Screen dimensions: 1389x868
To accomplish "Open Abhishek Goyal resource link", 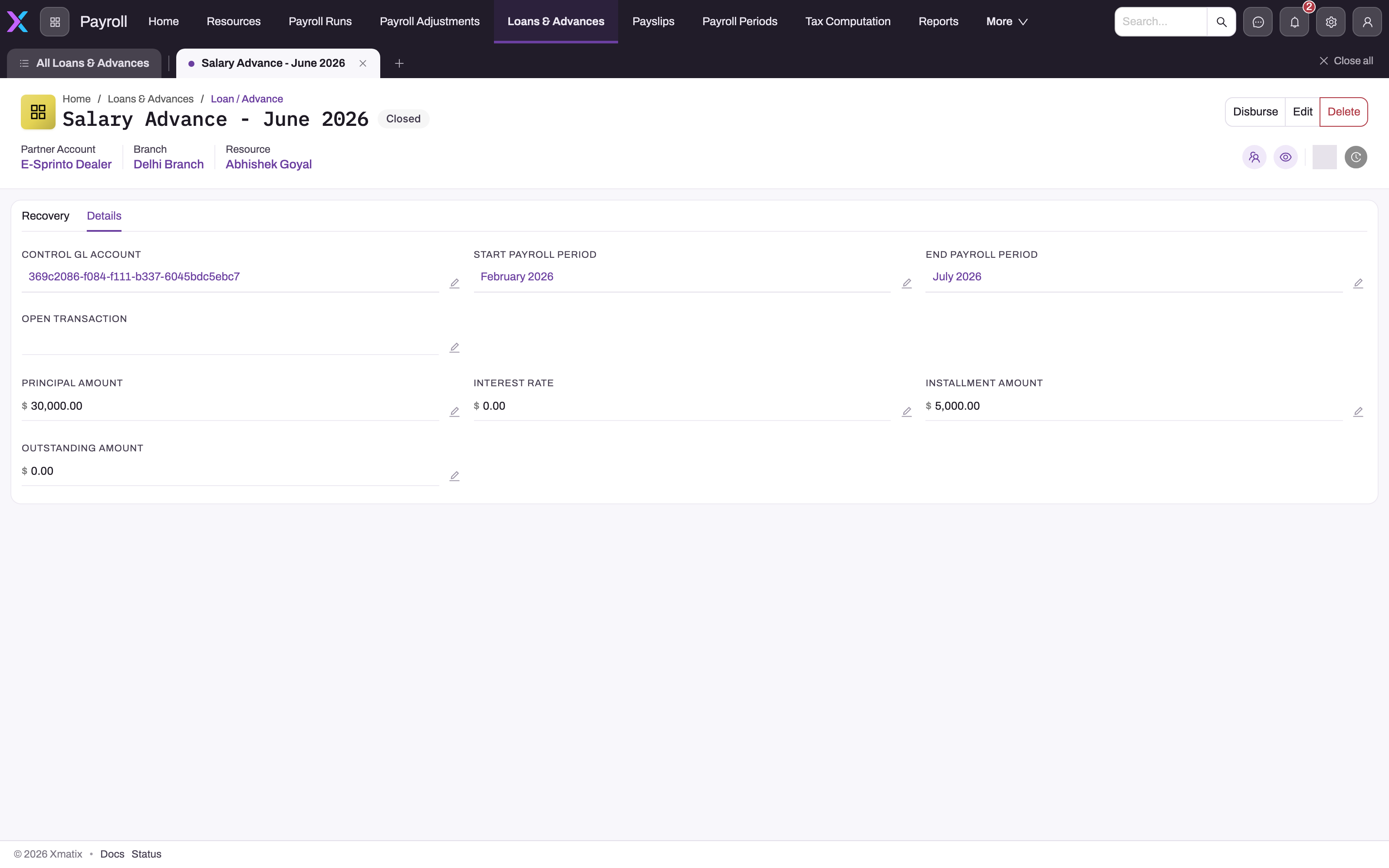I will click(269, 164).
